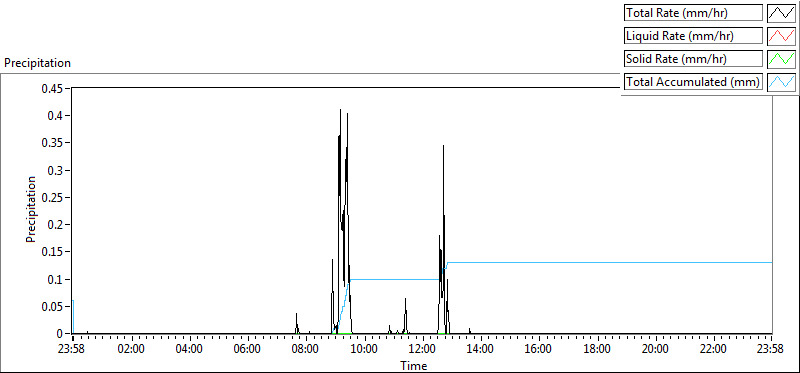Click the tallest rate peak near 09:00
The height and width of the screenshot is (373, 800).
coord(340,110)
